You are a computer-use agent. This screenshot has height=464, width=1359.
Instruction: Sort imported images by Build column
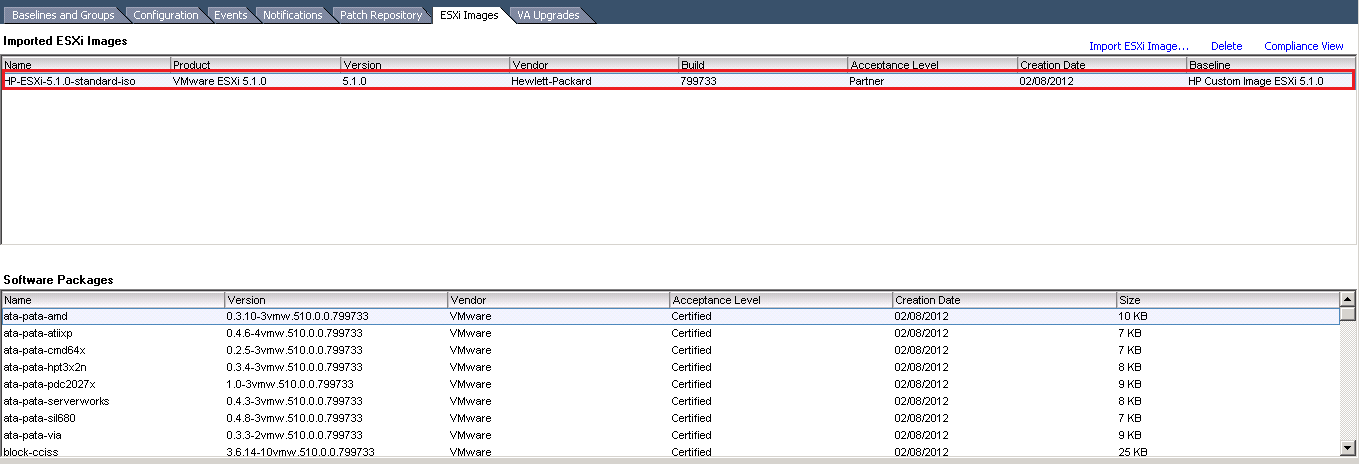tap(762, 65)
